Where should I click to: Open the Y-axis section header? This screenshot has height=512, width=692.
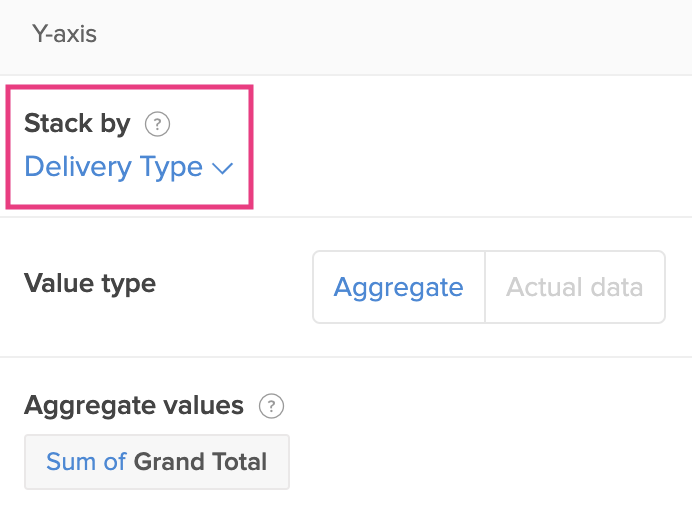point(64,34)
